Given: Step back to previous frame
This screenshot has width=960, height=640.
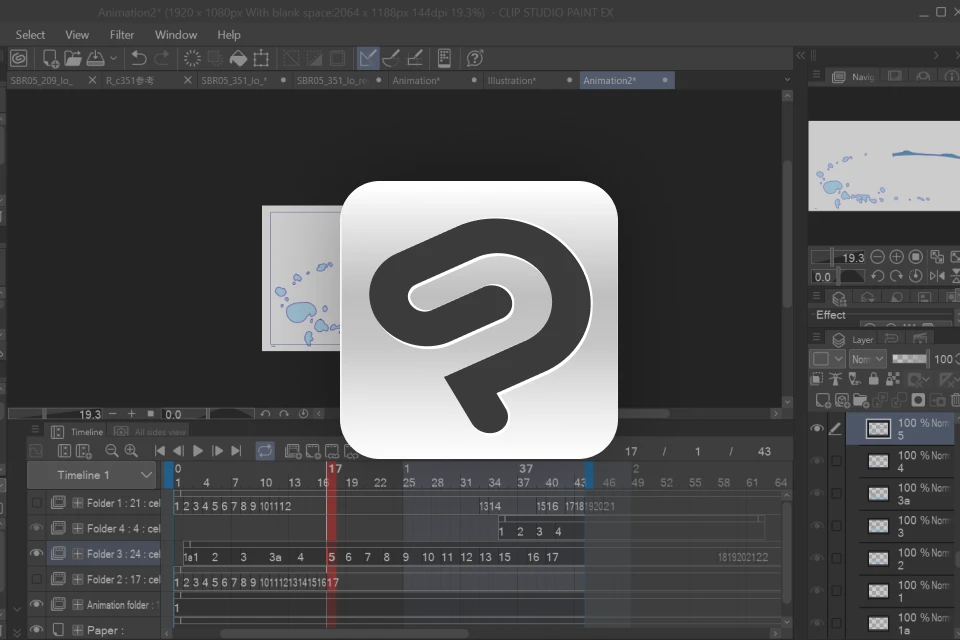Looking at the screenshot, I should pos(178,451).
